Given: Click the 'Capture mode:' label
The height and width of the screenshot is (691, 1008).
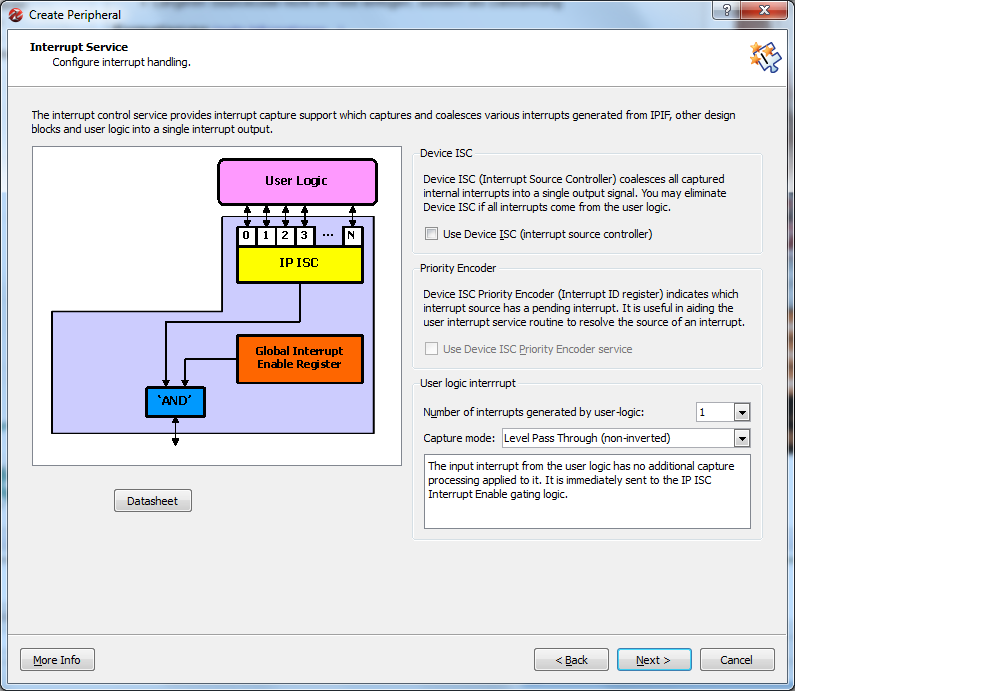Looking at the screenshot, I should [x=459, y=438].
